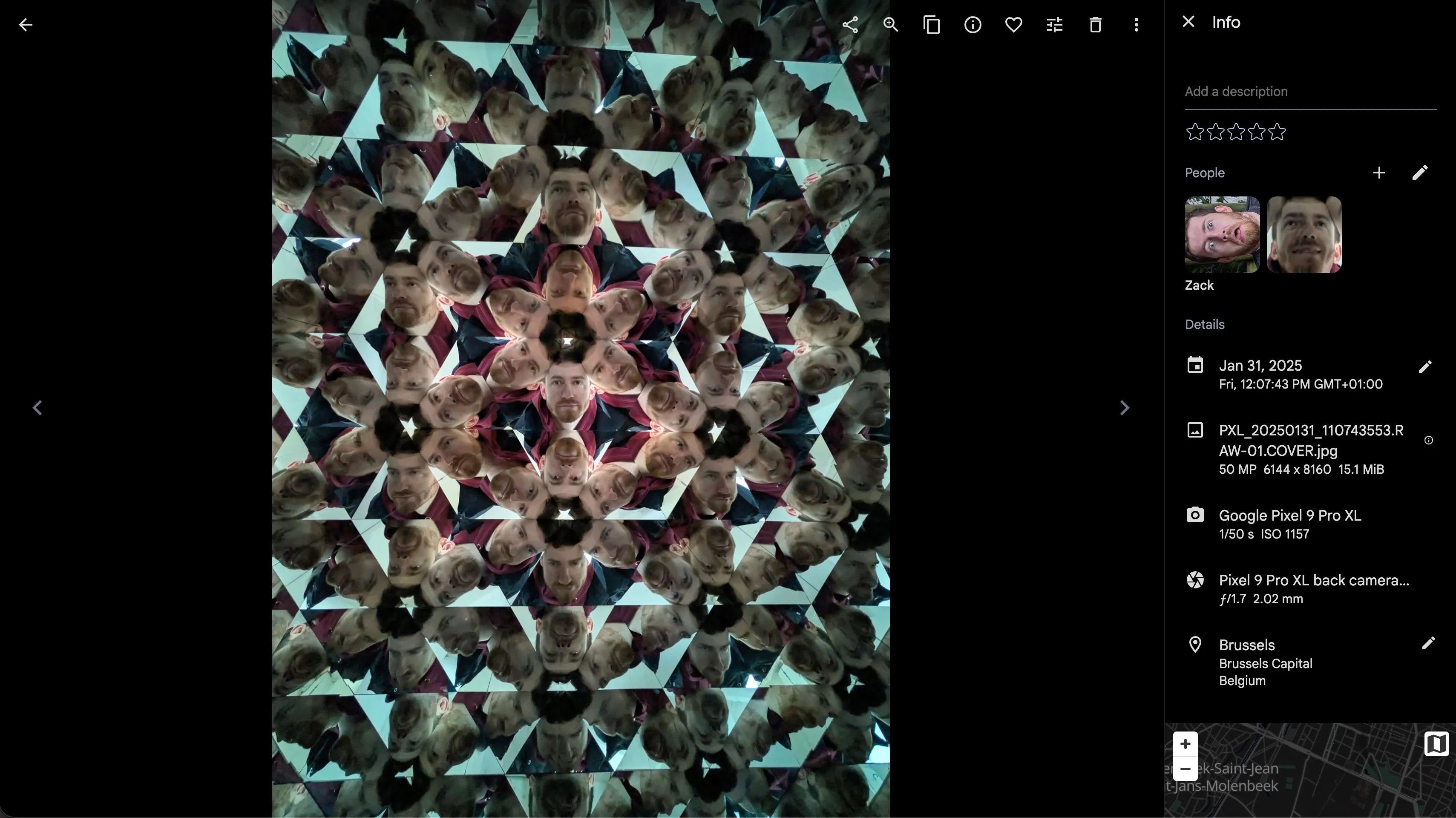Open Zack's face thumbnail

tap(1222, 235)
